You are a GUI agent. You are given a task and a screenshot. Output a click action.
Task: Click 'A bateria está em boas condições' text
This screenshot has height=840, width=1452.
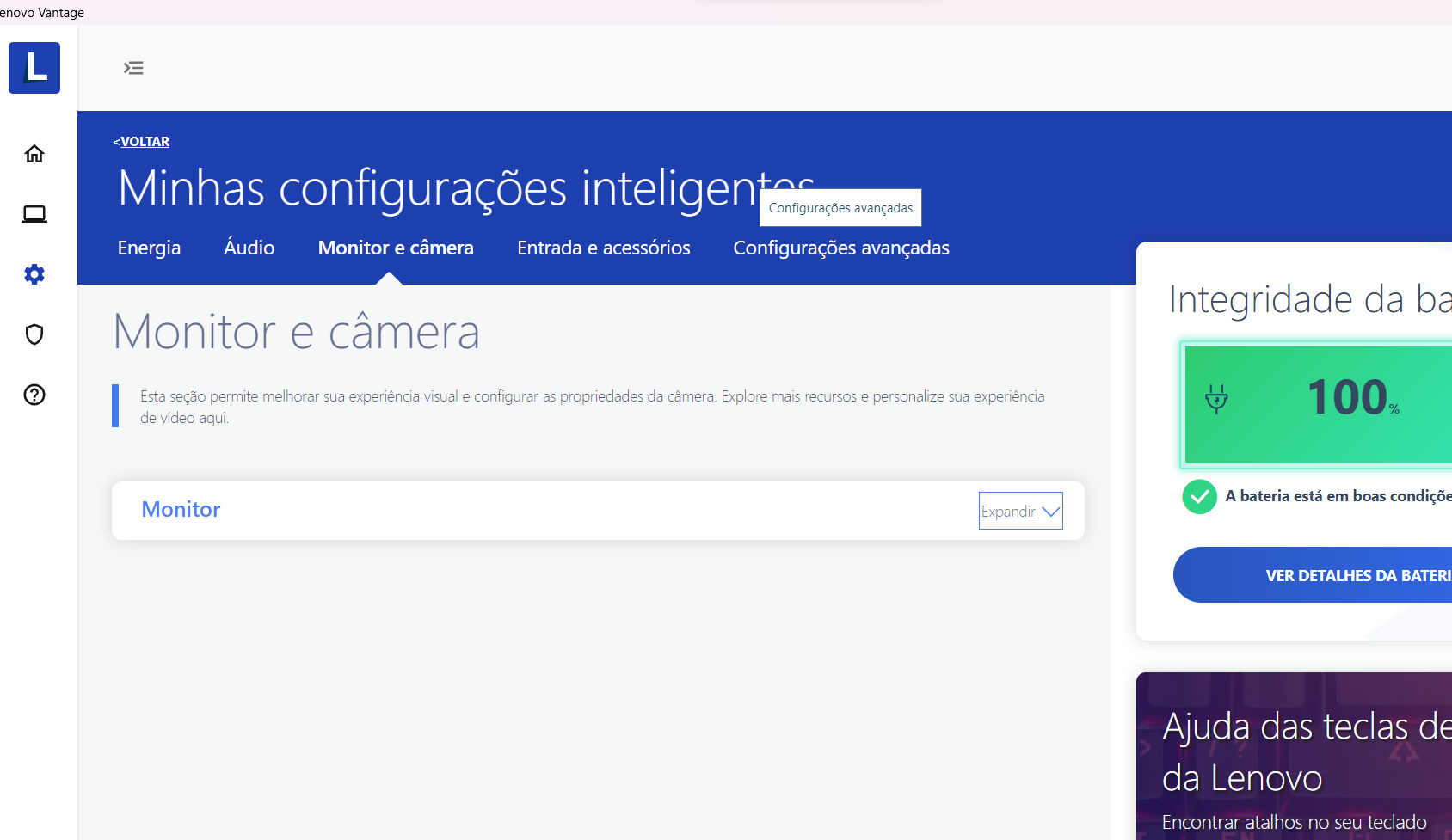(1338, 496)
